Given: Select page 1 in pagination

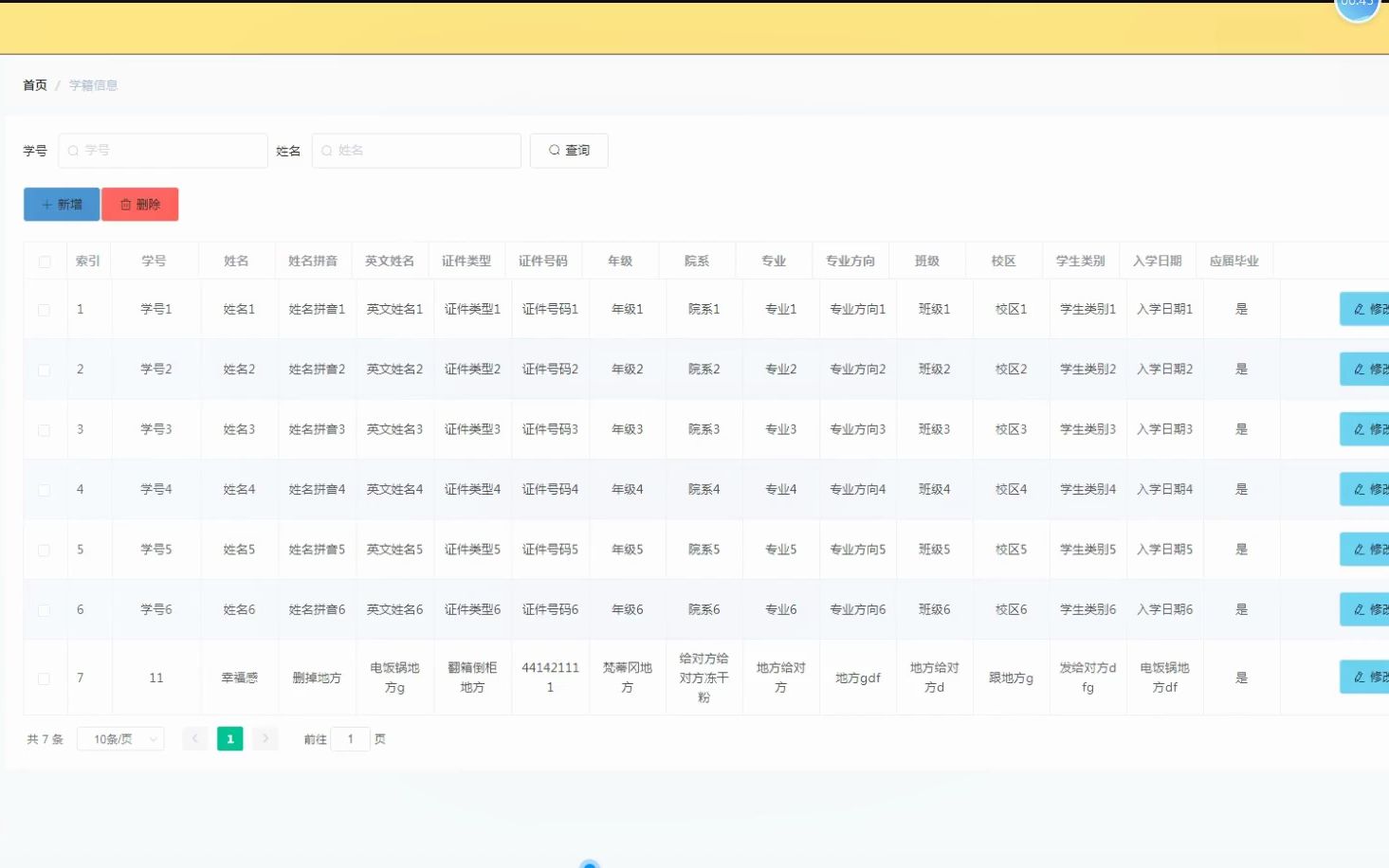Looking at the screenshot, I should [230, 739].
